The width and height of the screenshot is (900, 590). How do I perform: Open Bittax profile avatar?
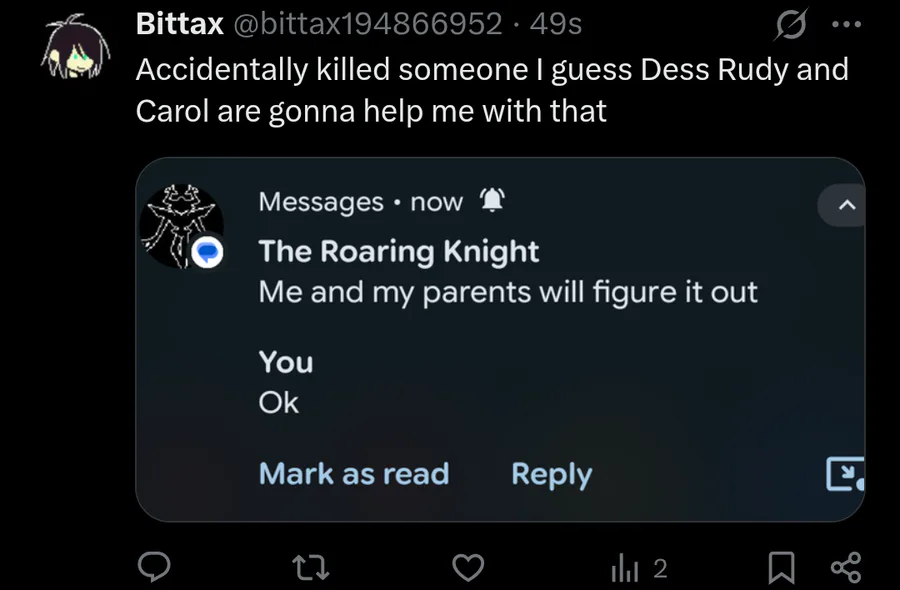[75, 52]
